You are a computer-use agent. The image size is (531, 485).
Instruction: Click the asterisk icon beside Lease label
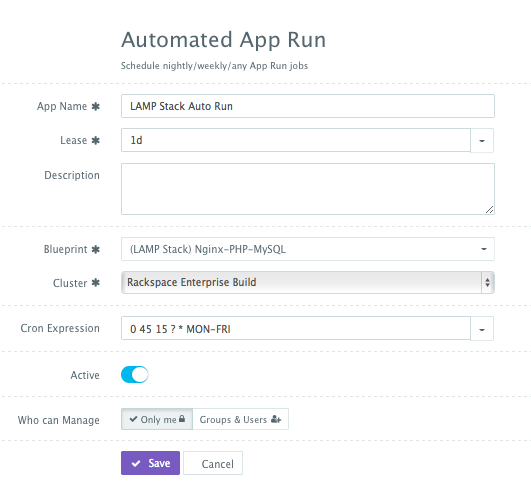[96, 140]
